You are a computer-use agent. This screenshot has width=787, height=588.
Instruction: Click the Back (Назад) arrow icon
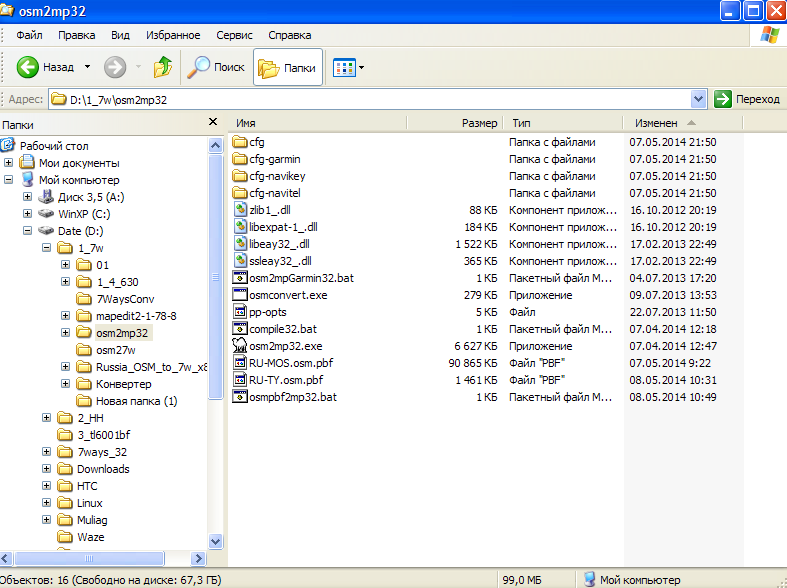28,67
